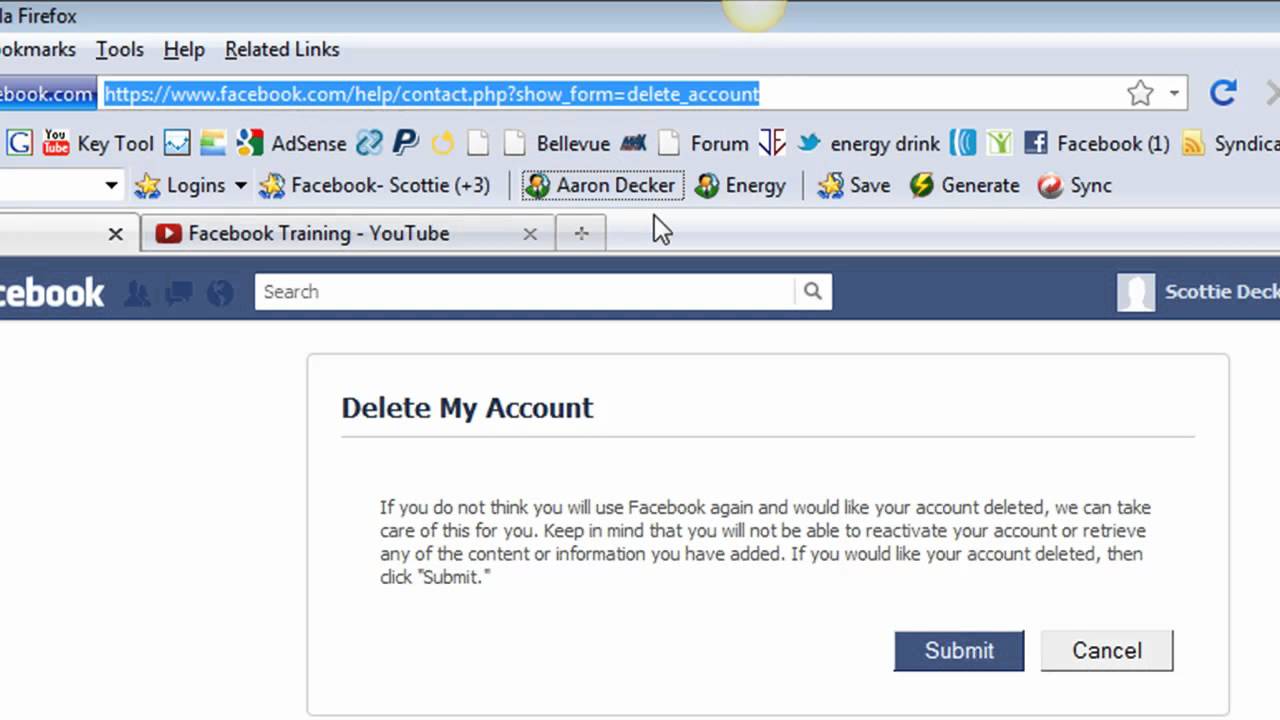Screen dimensions: 1280x720
Task: Choose the Aaron Decker identity
Action: (603, 185)
